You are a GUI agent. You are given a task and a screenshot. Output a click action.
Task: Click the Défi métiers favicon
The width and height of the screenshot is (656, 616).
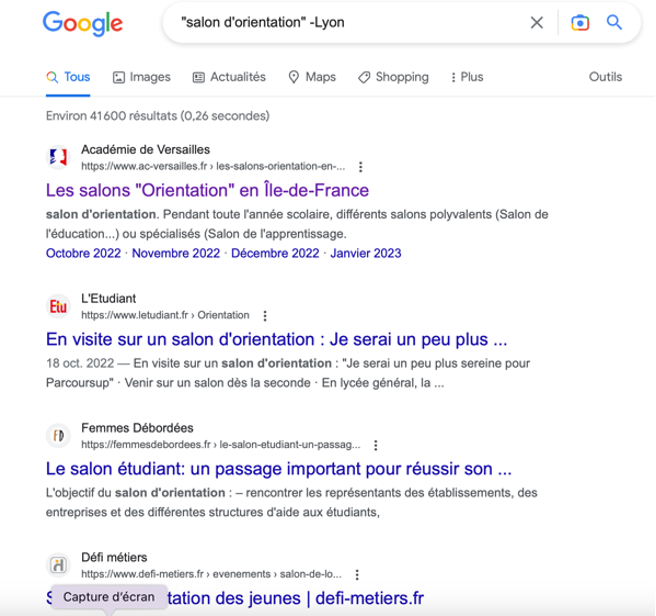click(58, 565)
